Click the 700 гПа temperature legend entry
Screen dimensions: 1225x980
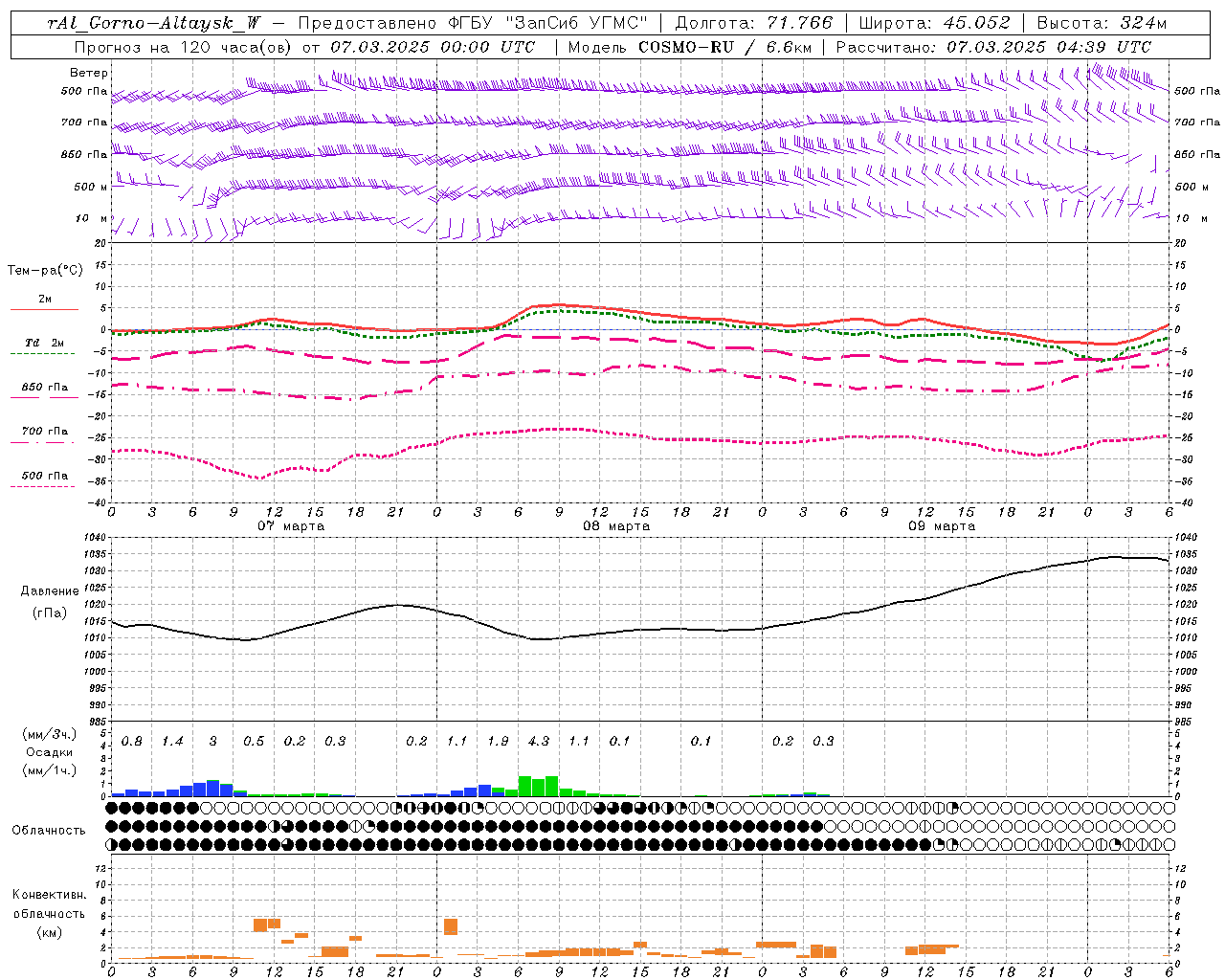44,432
